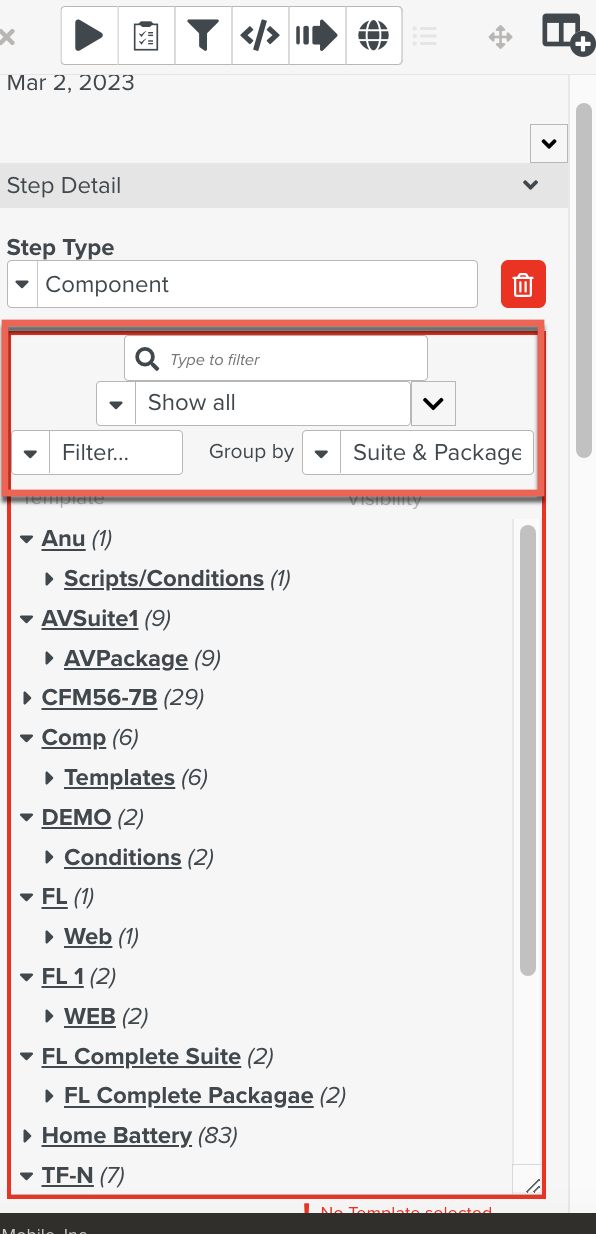Click the move arrows icon
The width and height of the screenshot is (596, 1234).
coord(500,37)
